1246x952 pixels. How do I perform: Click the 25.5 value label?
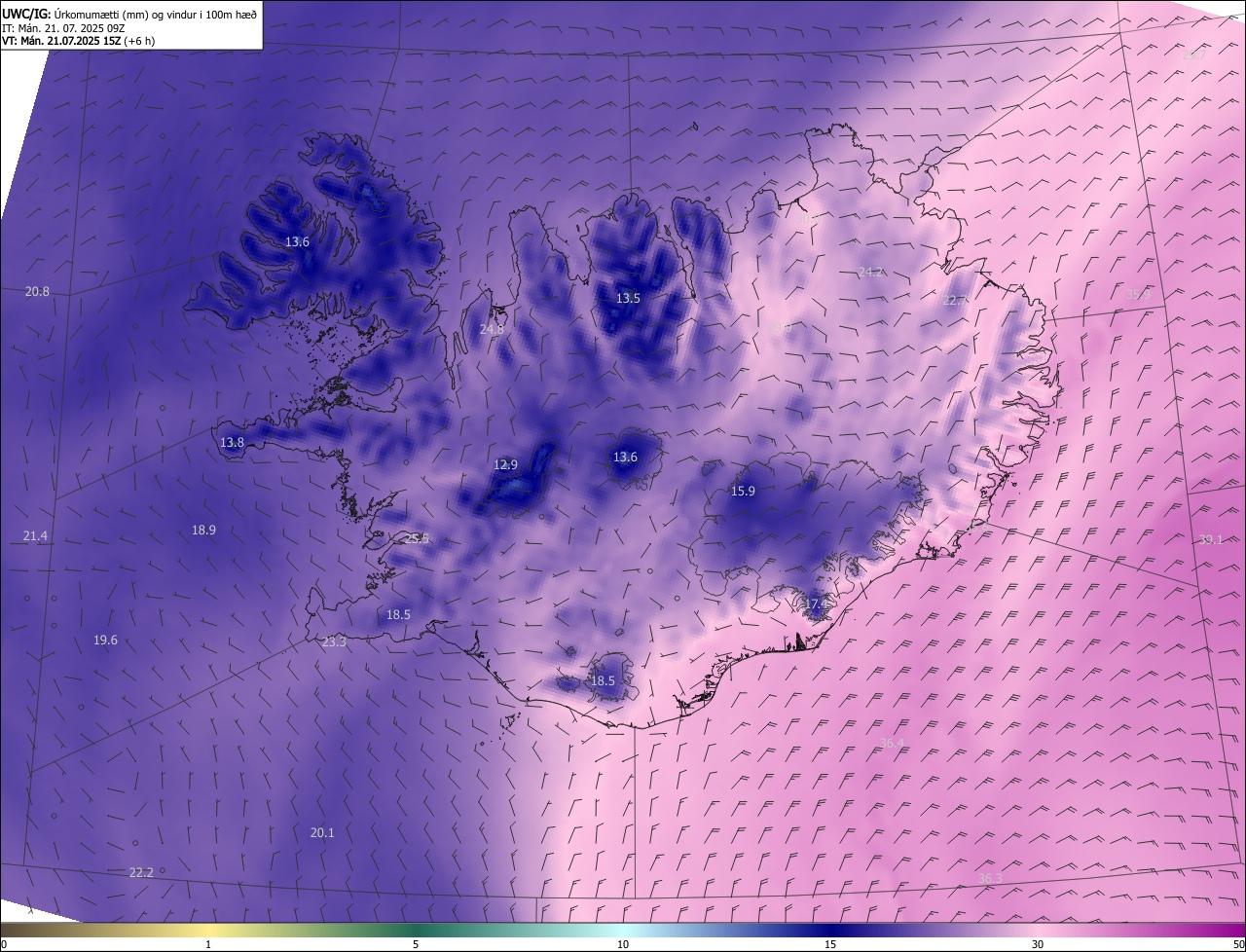417,538
